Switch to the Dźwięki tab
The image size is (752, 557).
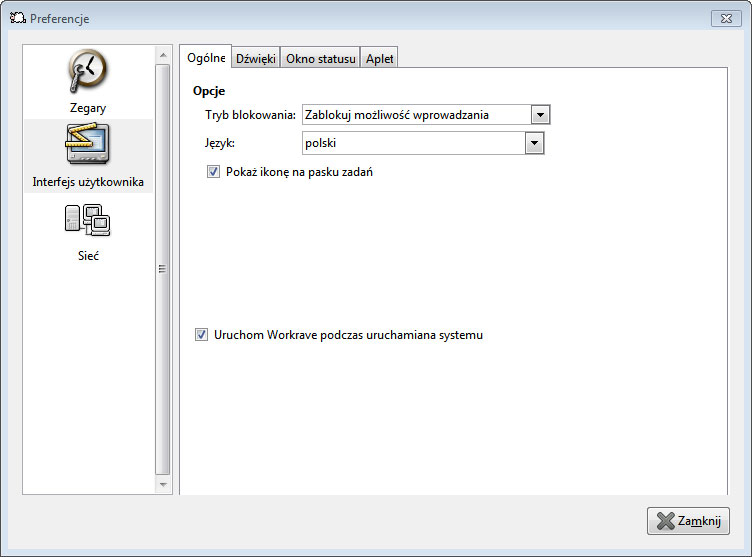(255, 59)
